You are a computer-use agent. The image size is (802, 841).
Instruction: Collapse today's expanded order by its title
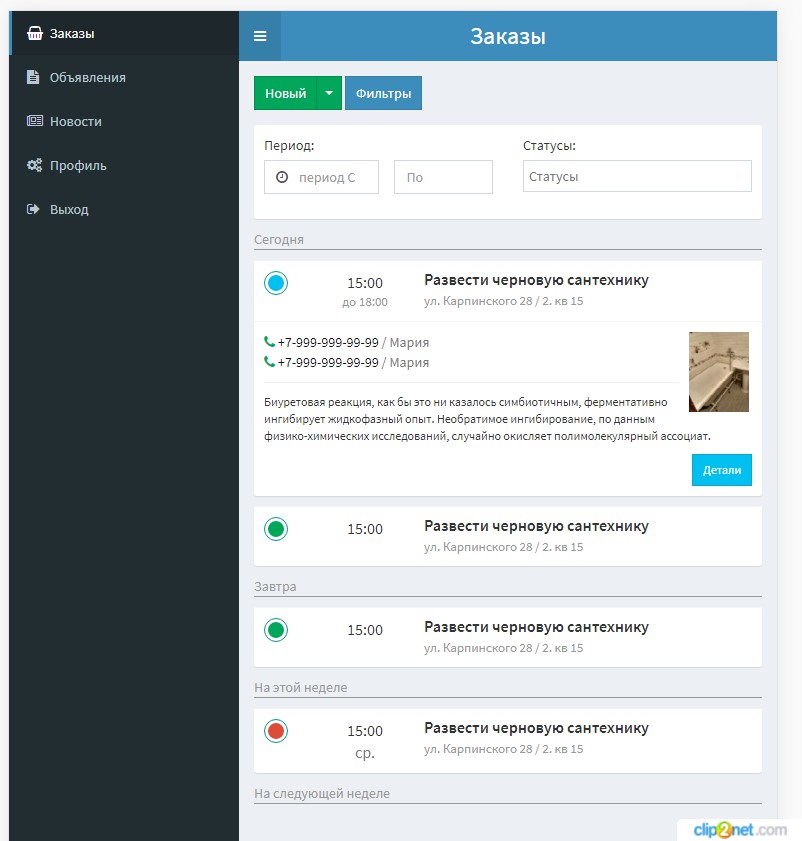pos(536,280)
